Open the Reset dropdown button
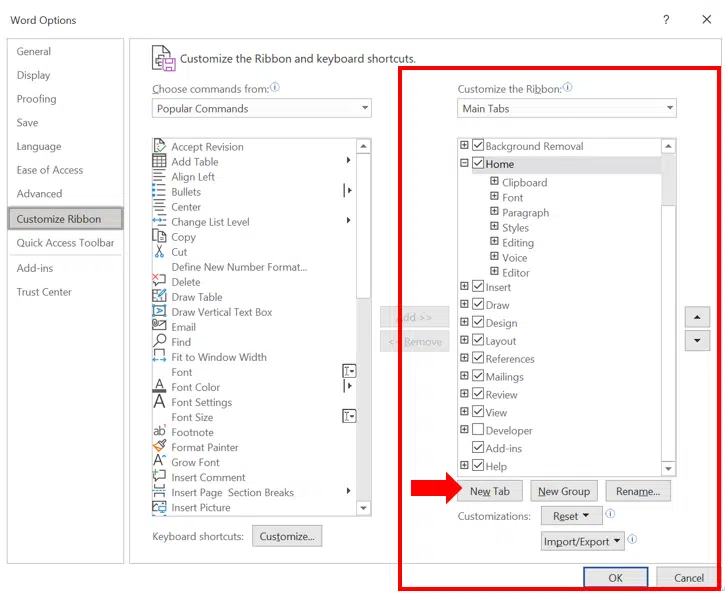Image resolution: width=725 pixels, height=594 pixels. click(571, 516)
